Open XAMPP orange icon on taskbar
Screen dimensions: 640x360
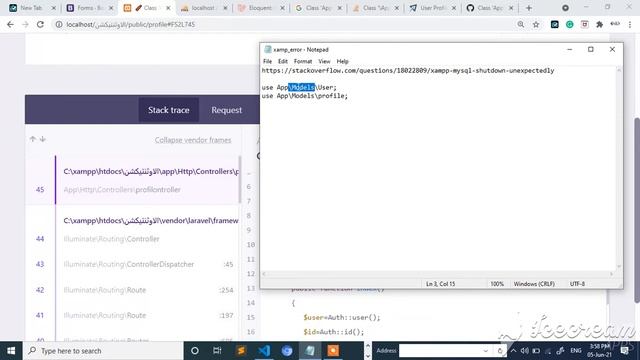(x=333, y=351)
